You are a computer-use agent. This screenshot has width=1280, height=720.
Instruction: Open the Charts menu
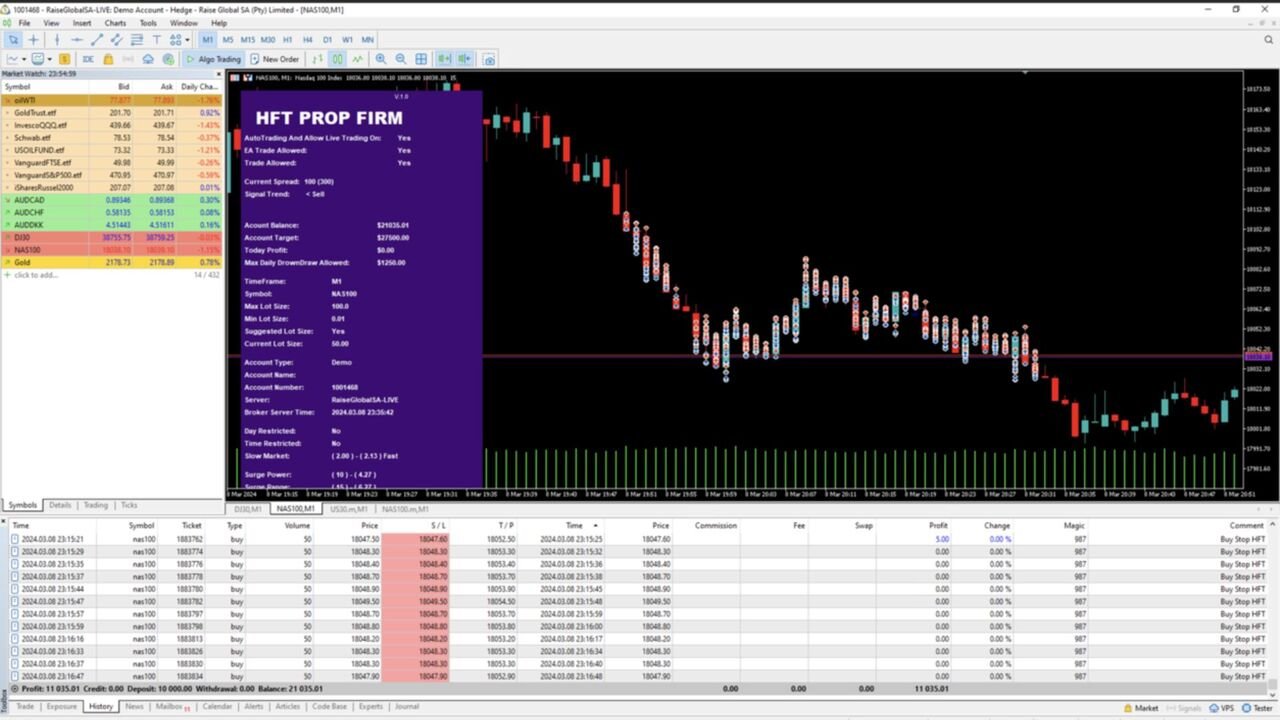115,23
